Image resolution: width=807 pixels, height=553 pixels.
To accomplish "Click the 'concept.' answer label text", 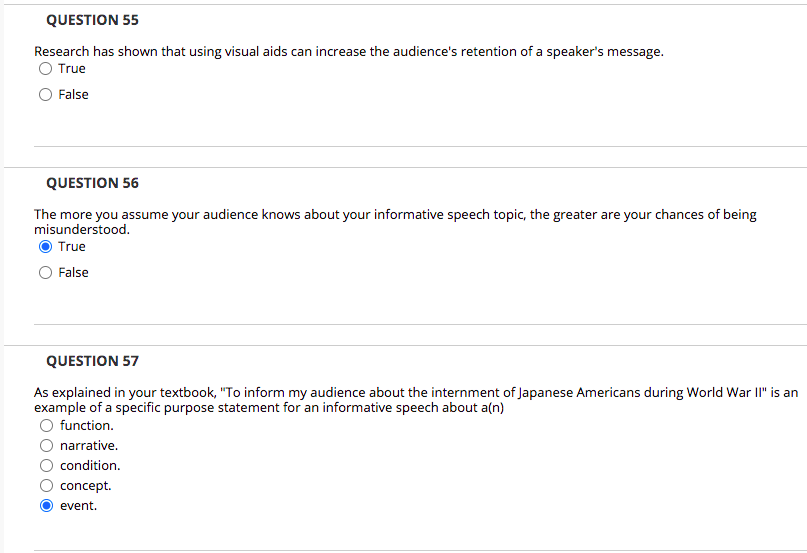I will coord(86,486).
